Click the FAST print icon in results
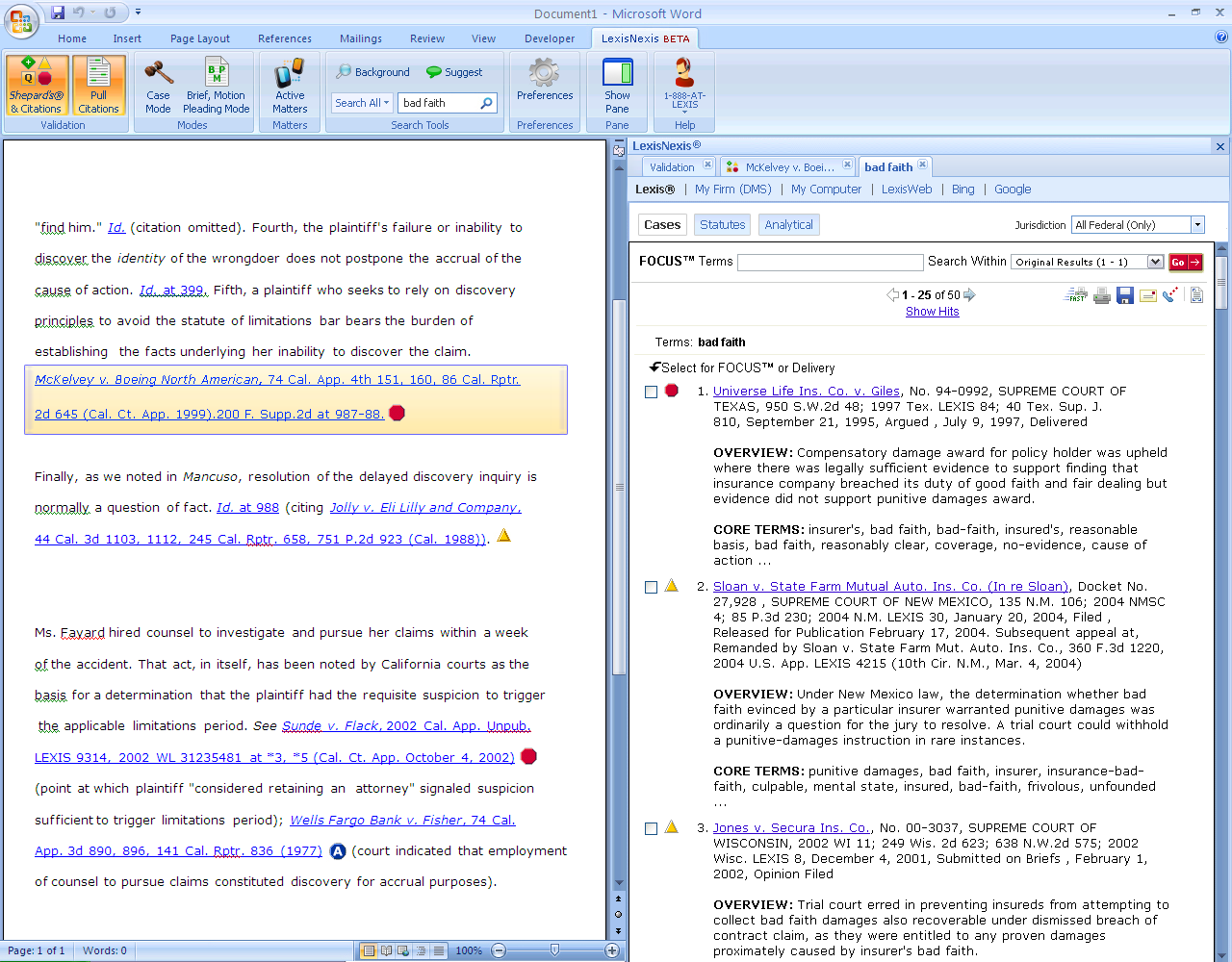This screenshot has width=1232, height=962. pos(1076,295)
